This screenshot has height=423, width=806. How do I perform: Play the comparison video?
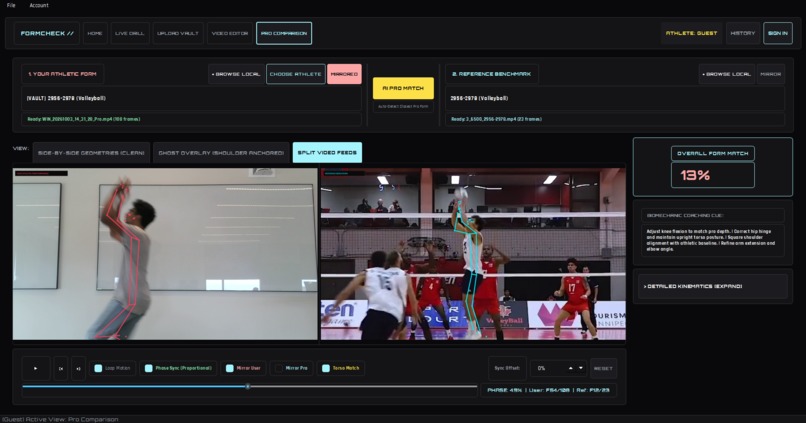(x=36, y=368)
